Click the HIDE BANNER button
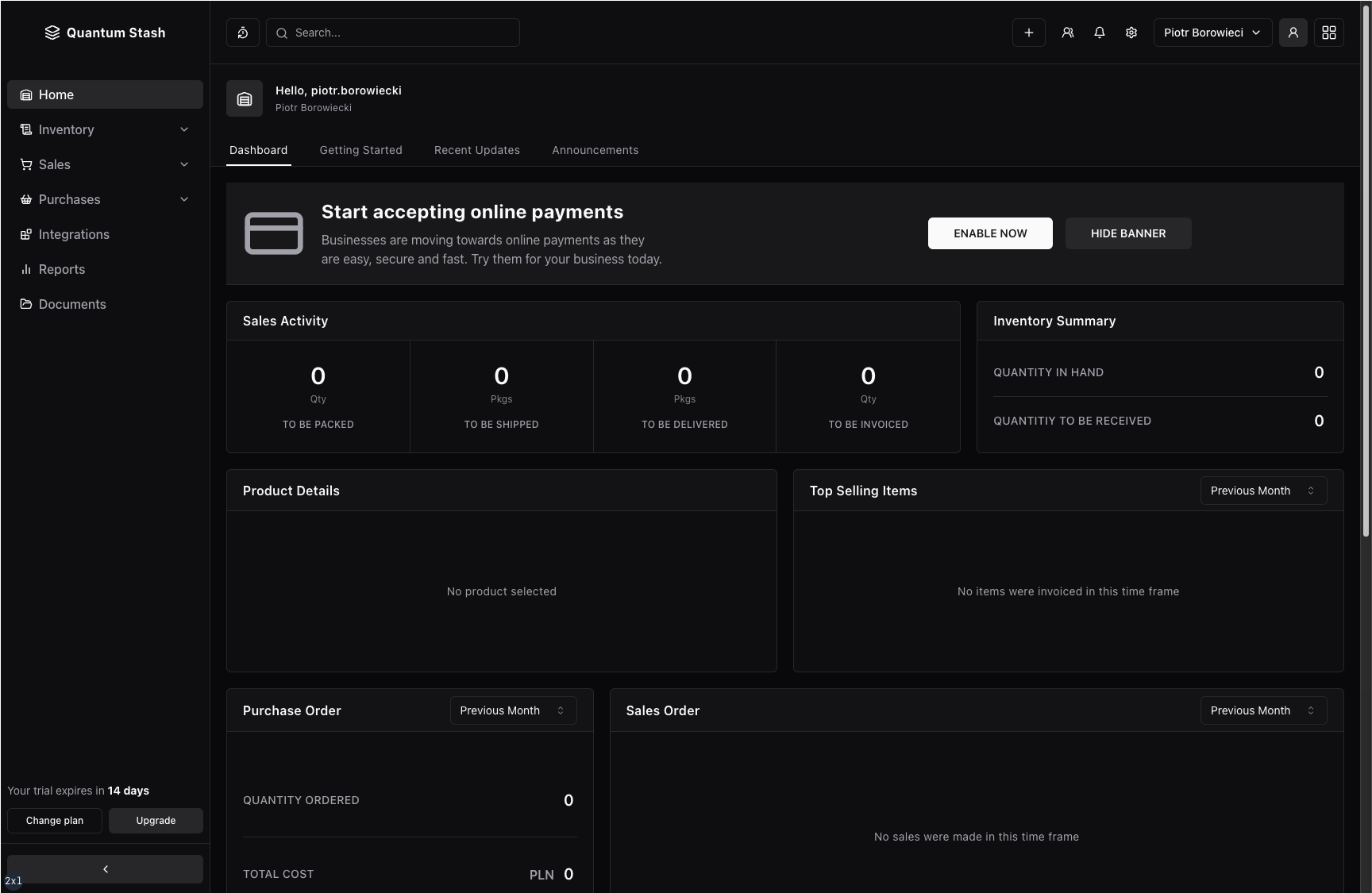1372x893 pixels. click(1128, 233)
